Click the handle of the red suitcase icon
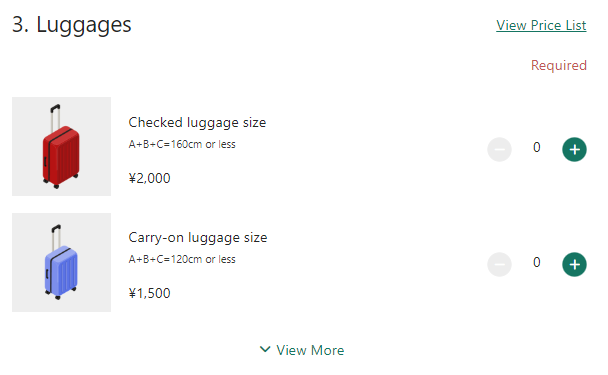 pos(55,117)
